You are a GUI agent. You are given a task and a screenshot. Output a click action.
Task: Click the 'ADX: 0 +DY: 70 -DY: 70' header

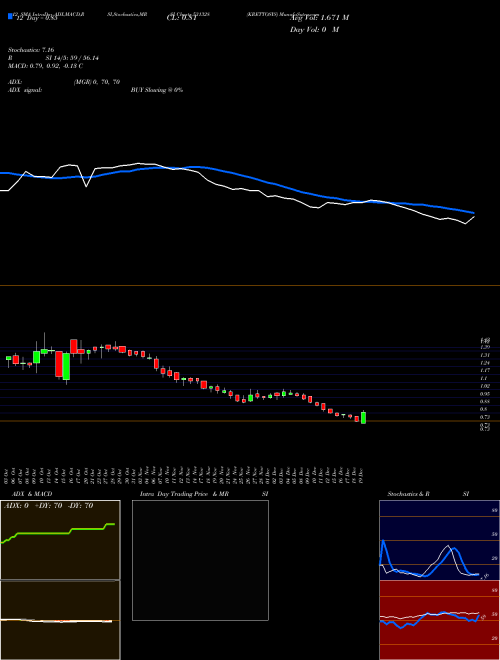(x=48, y=506)
